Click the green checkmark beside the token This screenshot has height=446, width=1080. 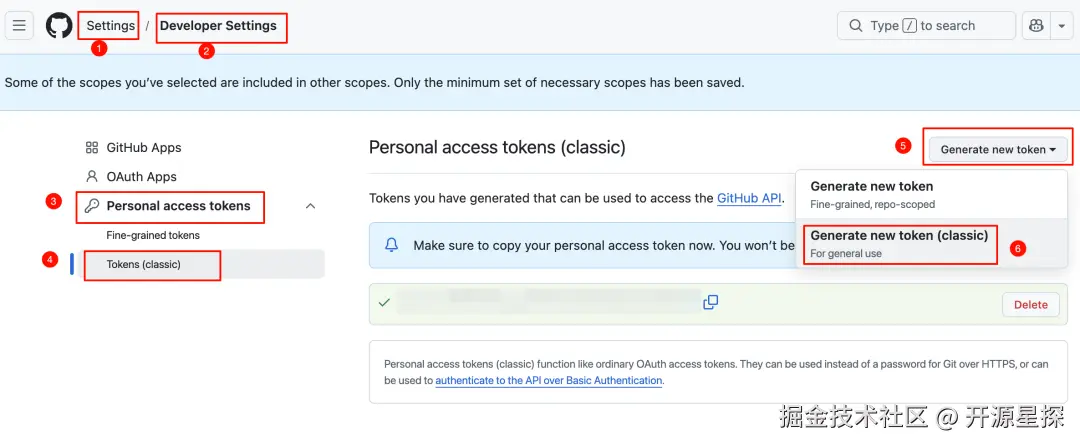(384, 302)
